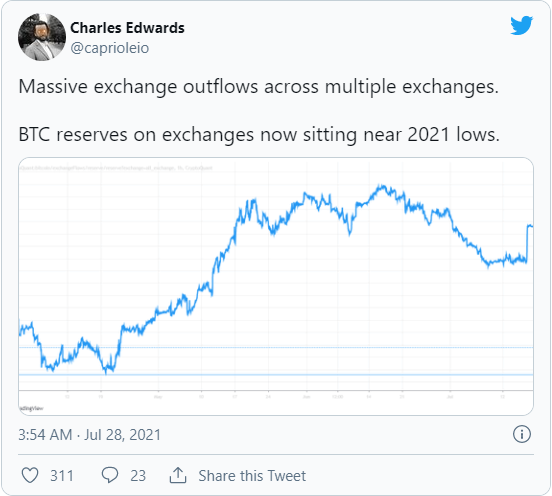Click the tweet text about exchange outflows
Viewport: 552px width, 496px height.
(x=259, y=87)
